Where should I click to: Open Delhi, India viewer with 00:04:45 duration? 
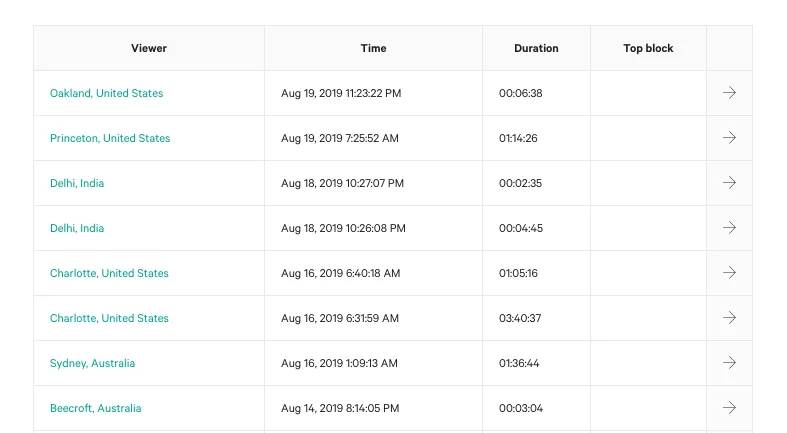[77, 228]
